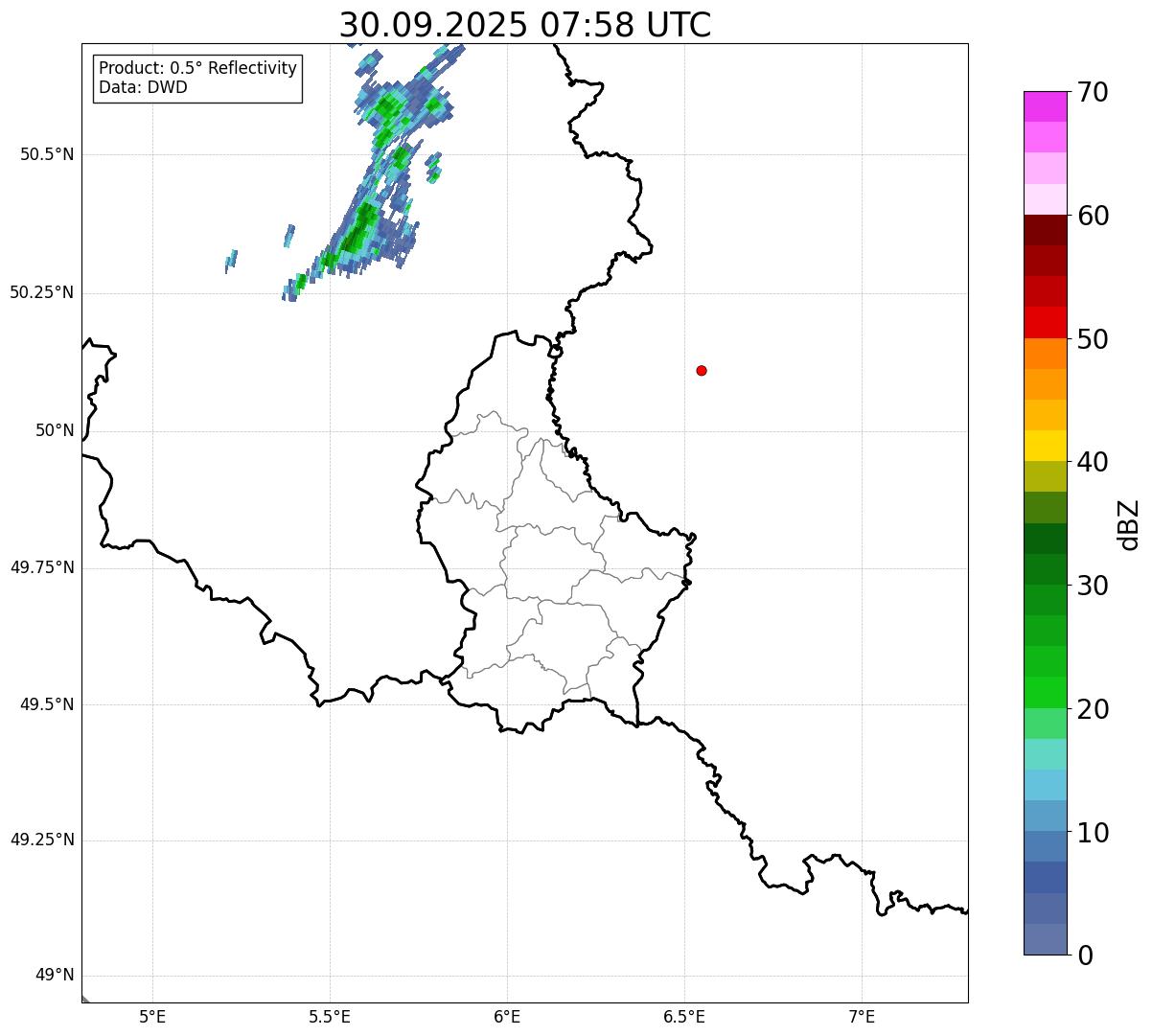Click the '5°E' longitude label

click(152, 1016)
